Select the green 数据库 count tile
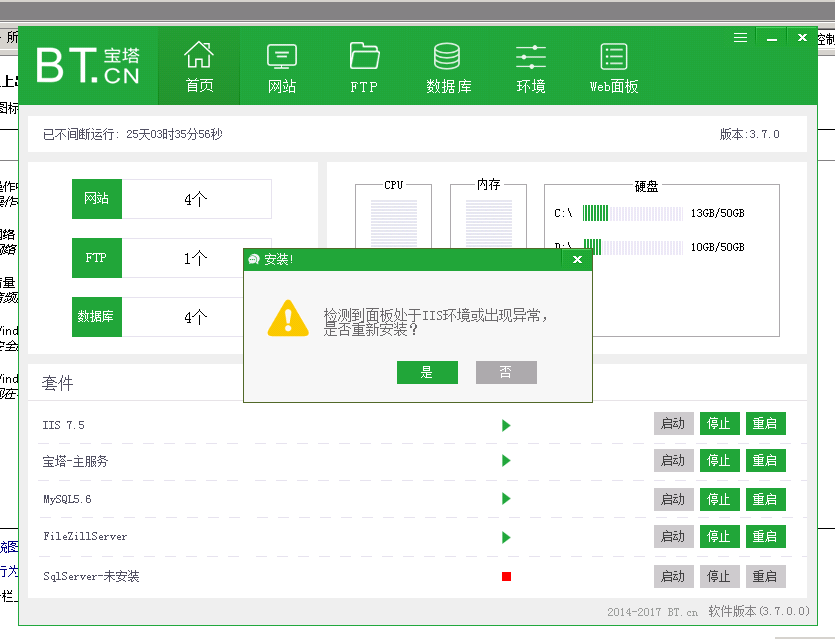The image size is (835, 639). click(97, 317)
